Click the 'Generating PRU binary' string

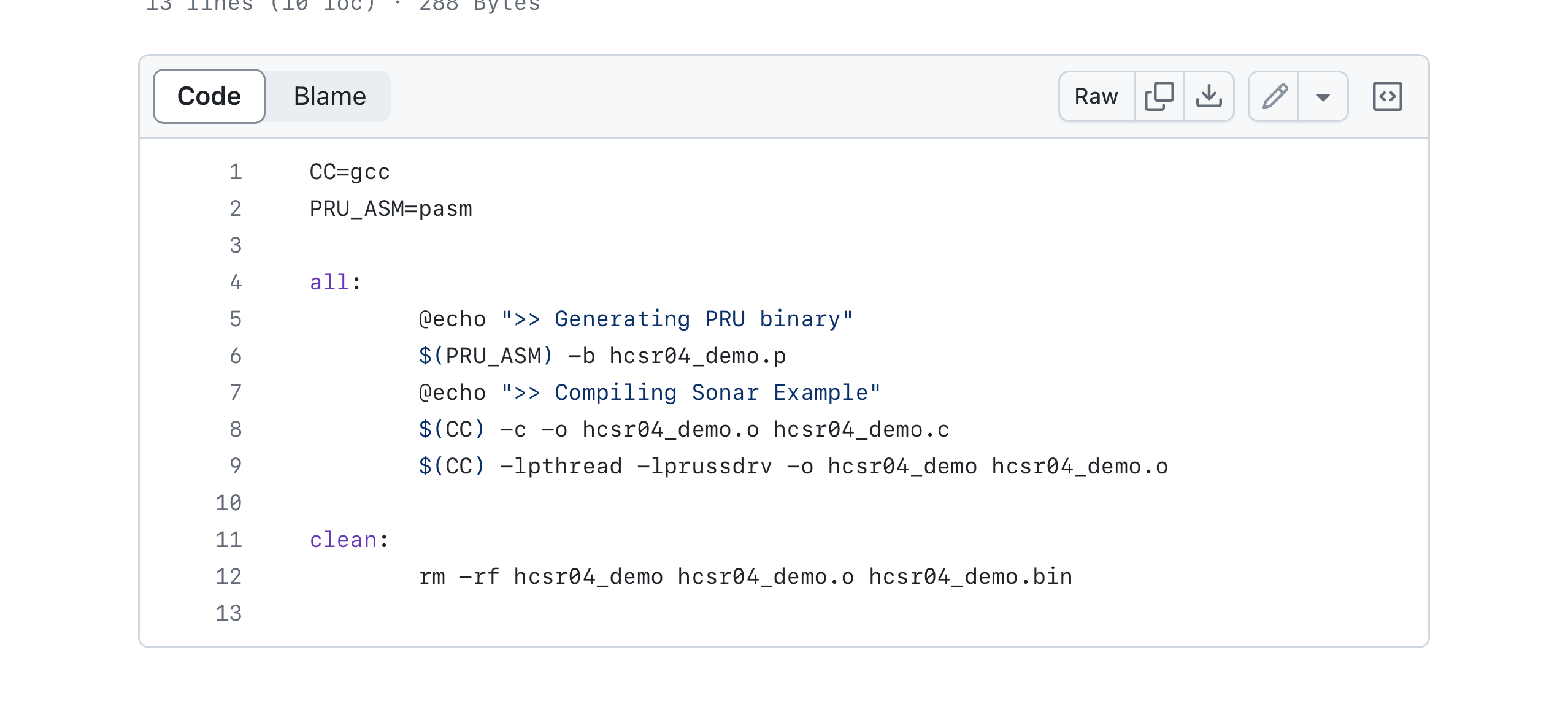coord(677,319)
